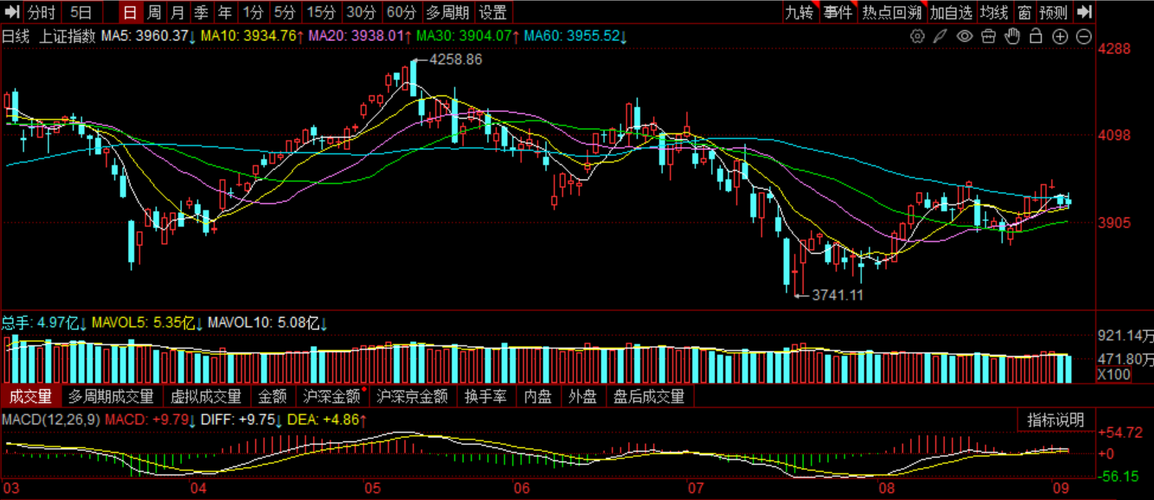The width and height of the screenshot is (1154, 500).
Task: Toggle the 均线 moving averages display
Action: [994, 12]
